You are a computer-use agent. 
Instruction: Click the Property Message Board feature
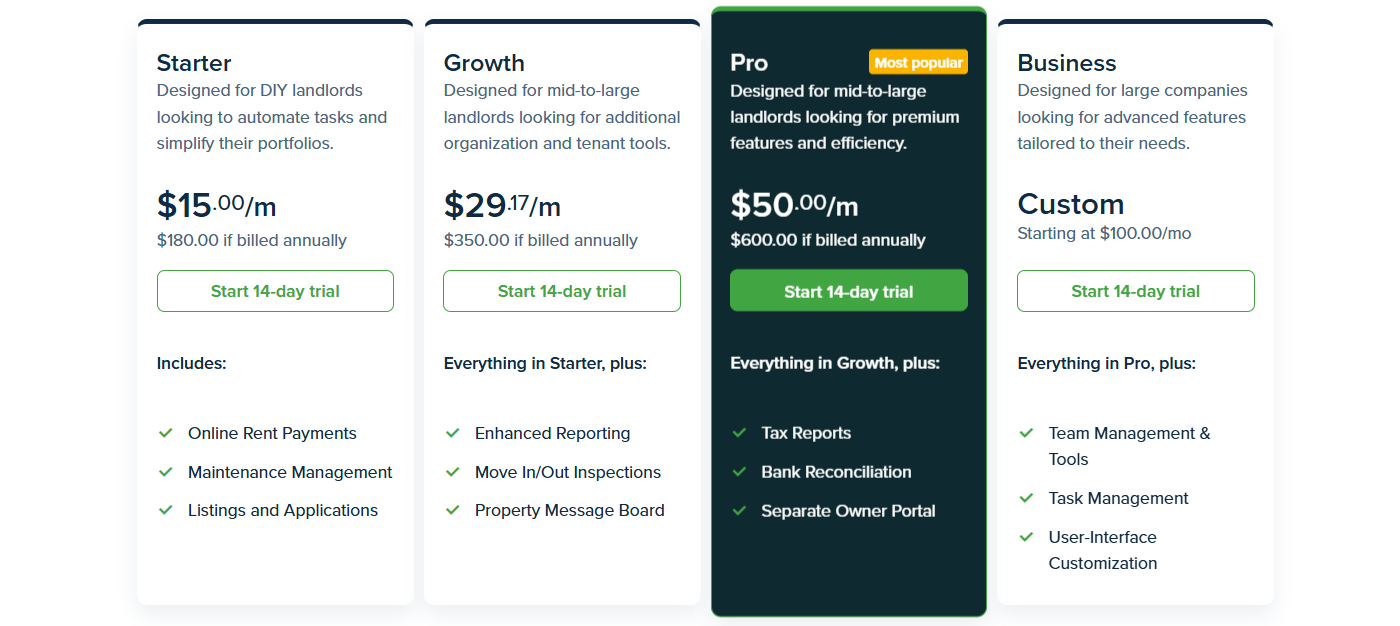(x=570, y=510)
